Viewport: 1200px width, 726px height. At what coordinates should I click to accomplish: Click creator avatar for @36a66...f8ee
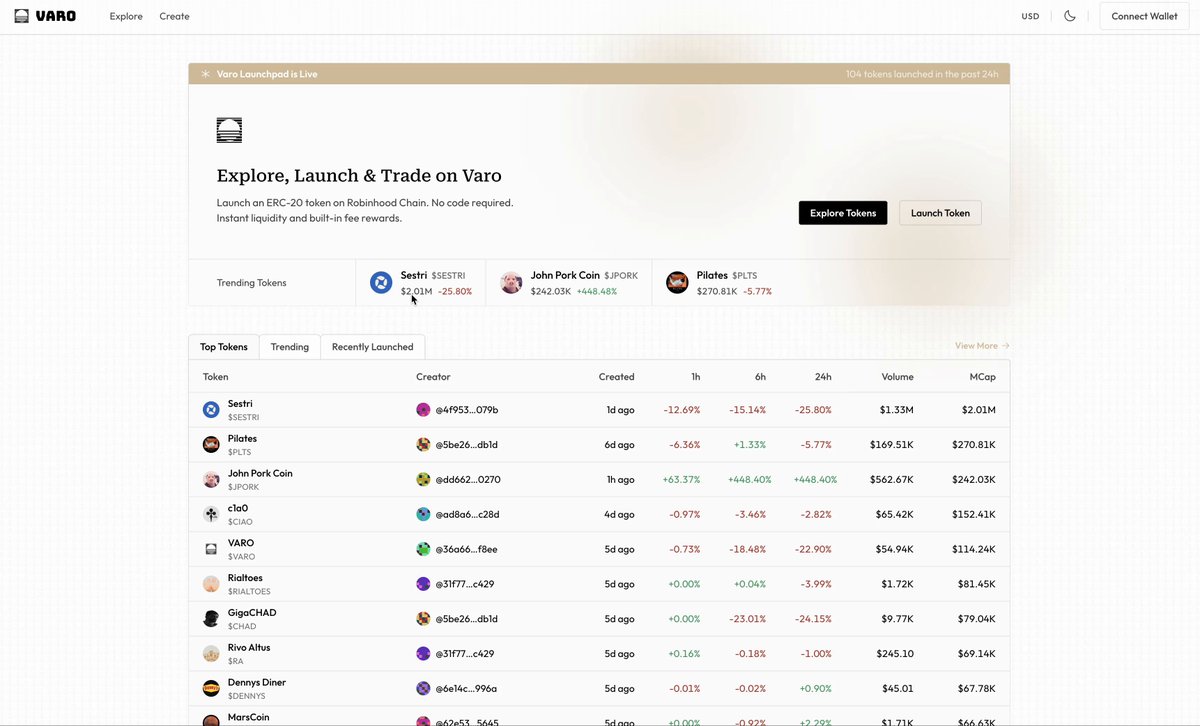tap(423, 549)
